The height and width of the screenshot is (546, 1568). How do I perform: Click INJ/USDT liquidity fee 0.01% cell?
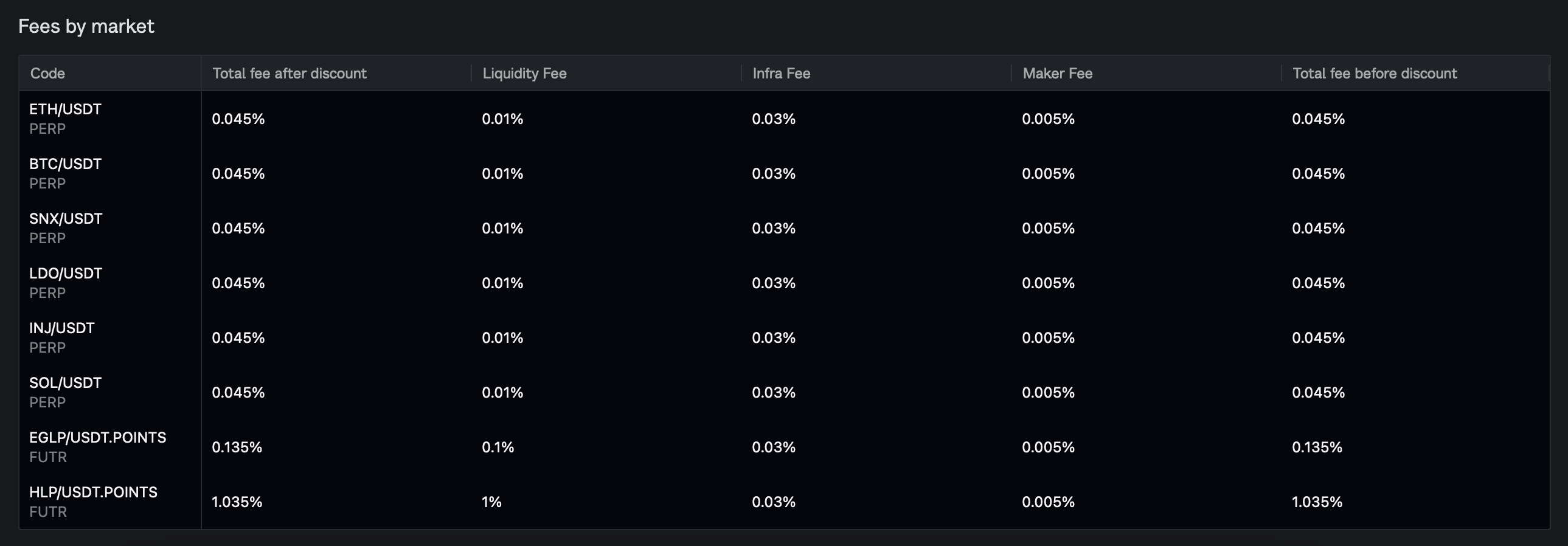[502, 339]
